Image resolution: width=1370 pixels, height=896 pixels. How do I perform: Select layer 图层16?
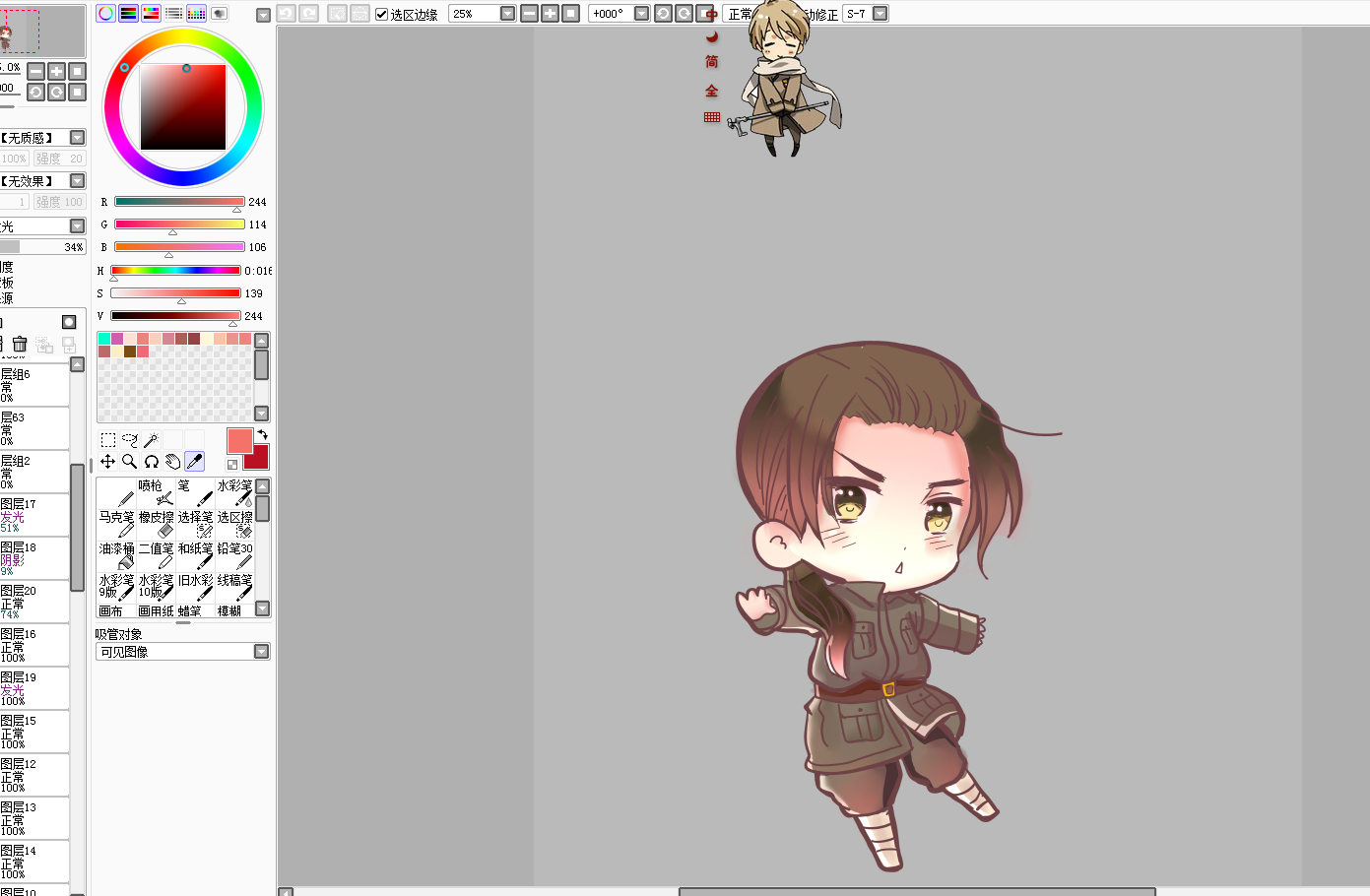pyautogui.click(x=34, y=645)
